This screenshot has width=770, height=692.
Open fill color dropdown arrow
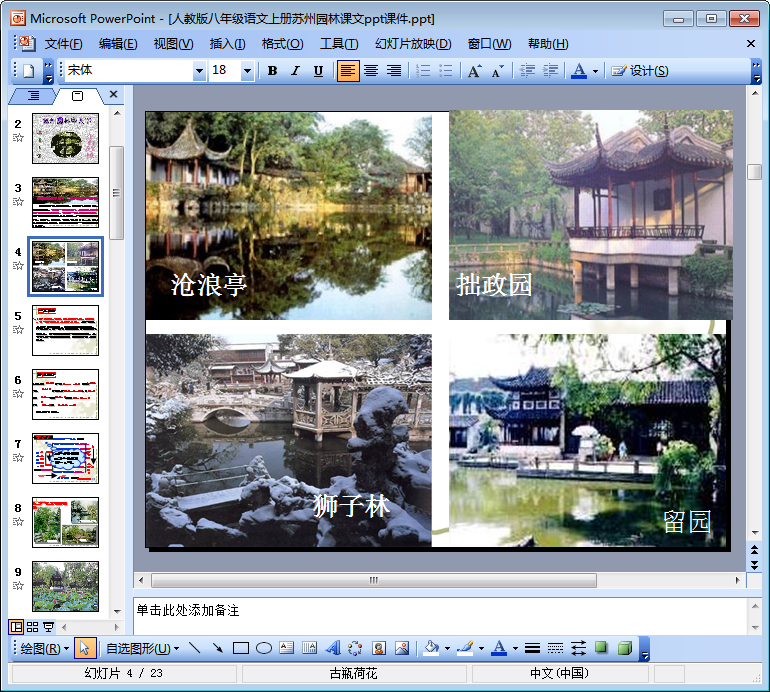click(447, 649)
